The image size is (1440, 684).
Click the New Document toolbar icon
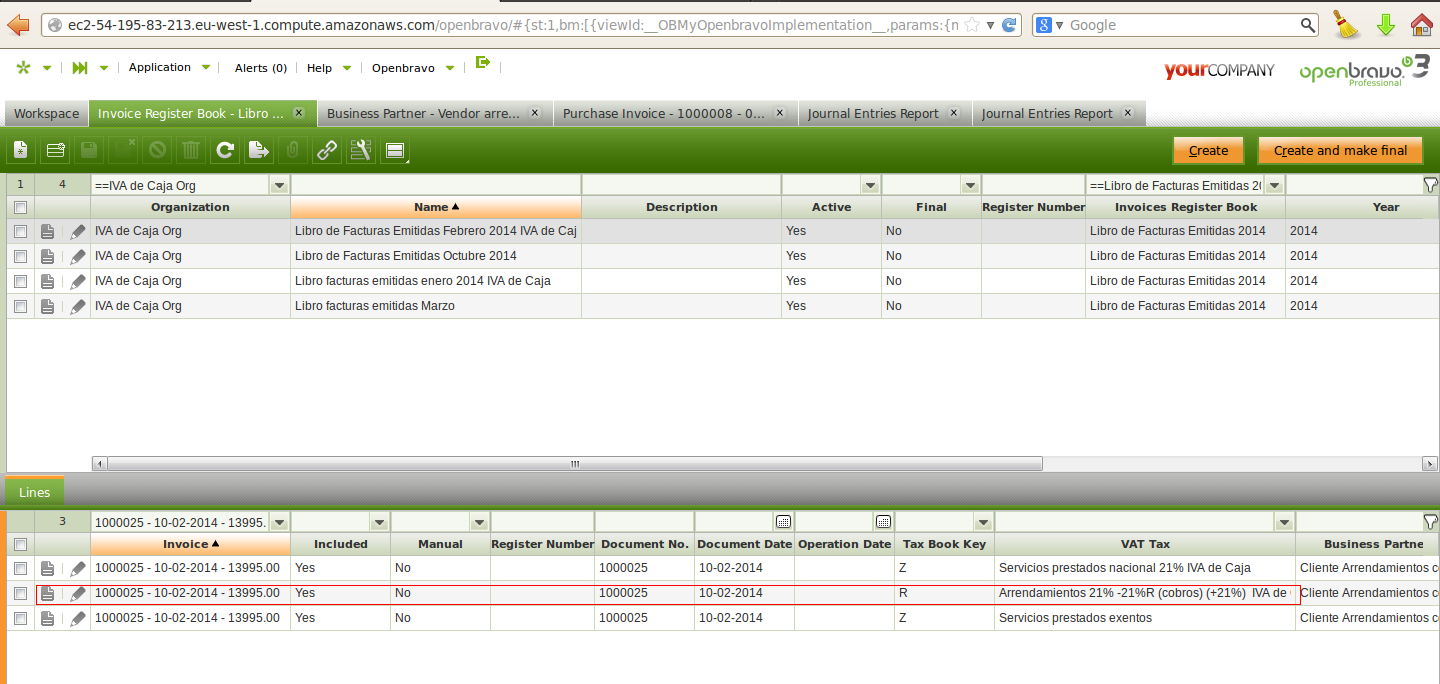click(21, 151)
